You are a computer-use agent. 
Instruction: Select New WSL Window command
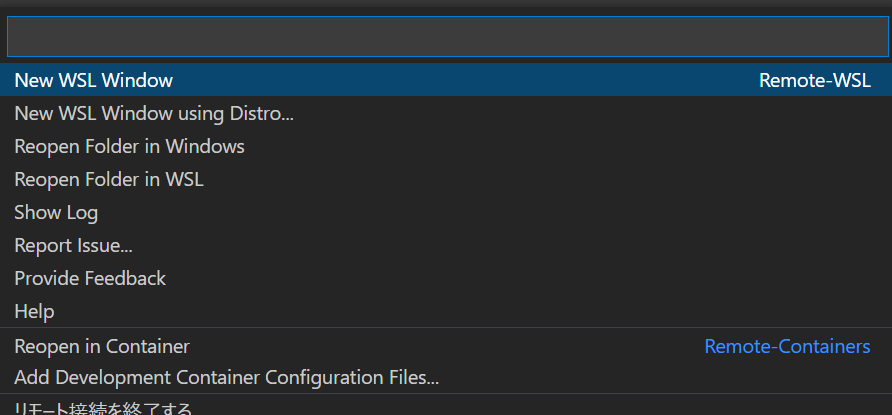click(94, 81)
